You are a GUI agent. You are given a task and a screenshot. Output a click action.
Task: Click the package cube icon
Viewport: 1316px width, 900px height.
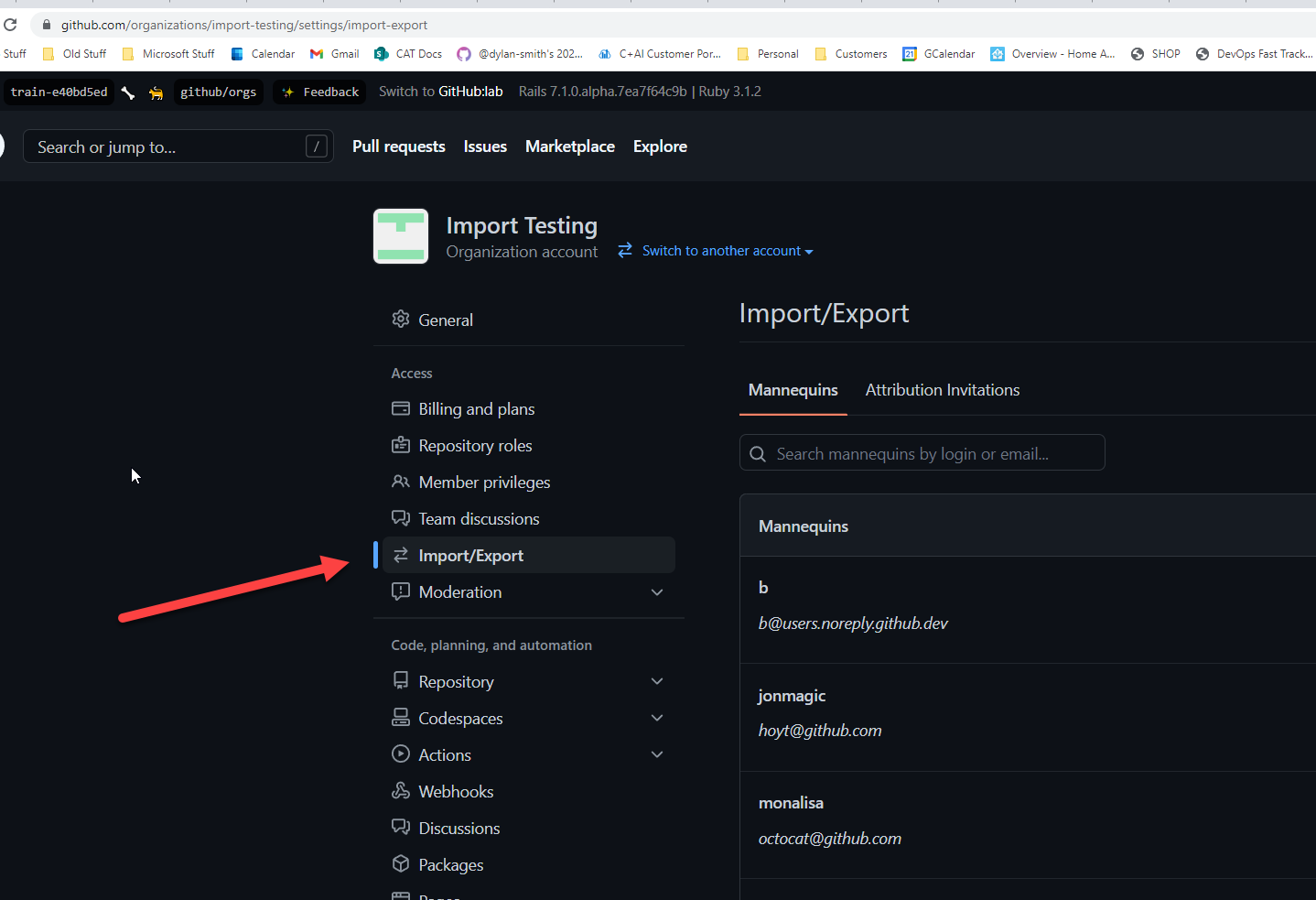[401, 863]
